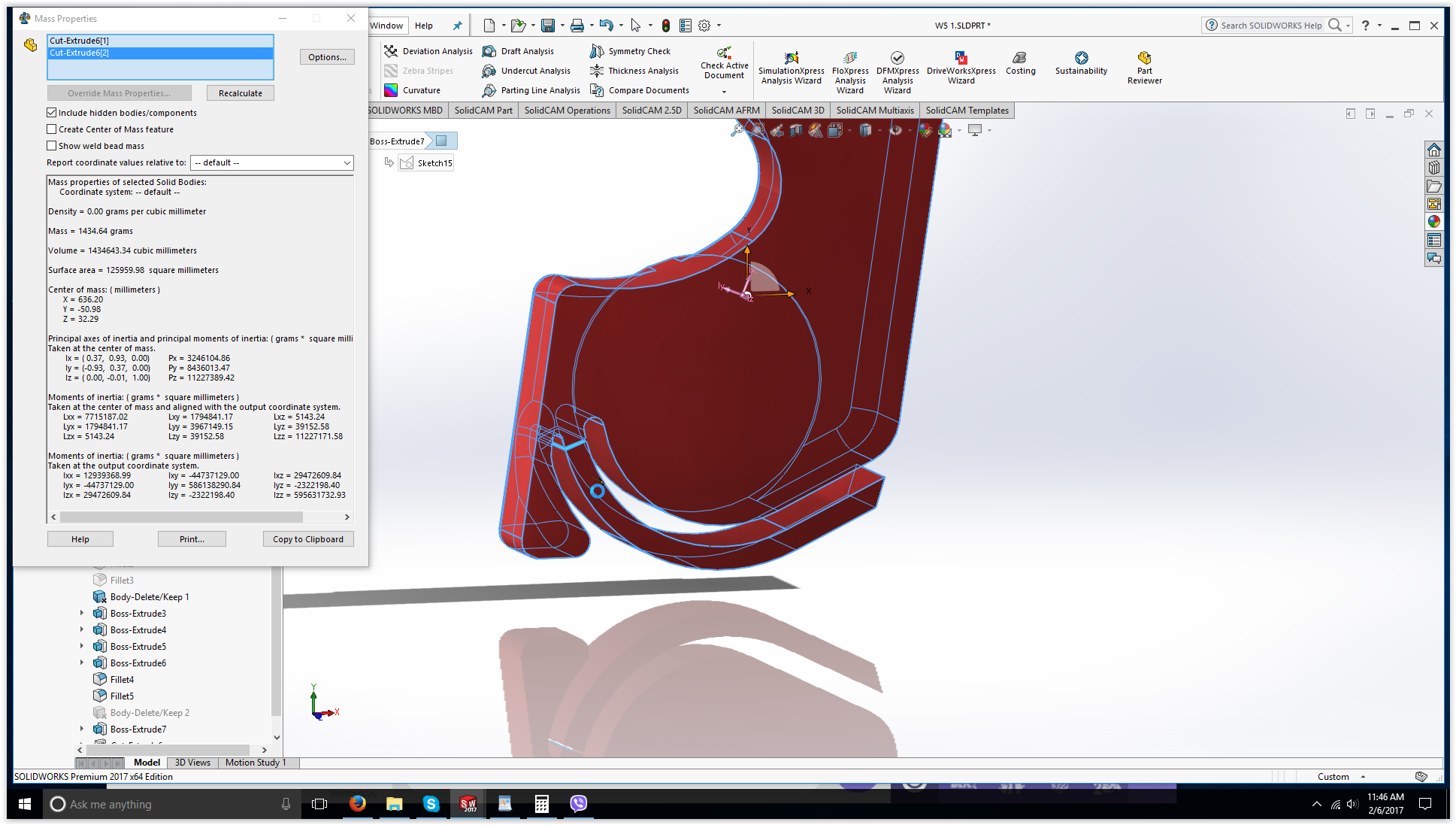Open Parting Line Analysis
1456x825 pixels.
click(x=531, y=90)
